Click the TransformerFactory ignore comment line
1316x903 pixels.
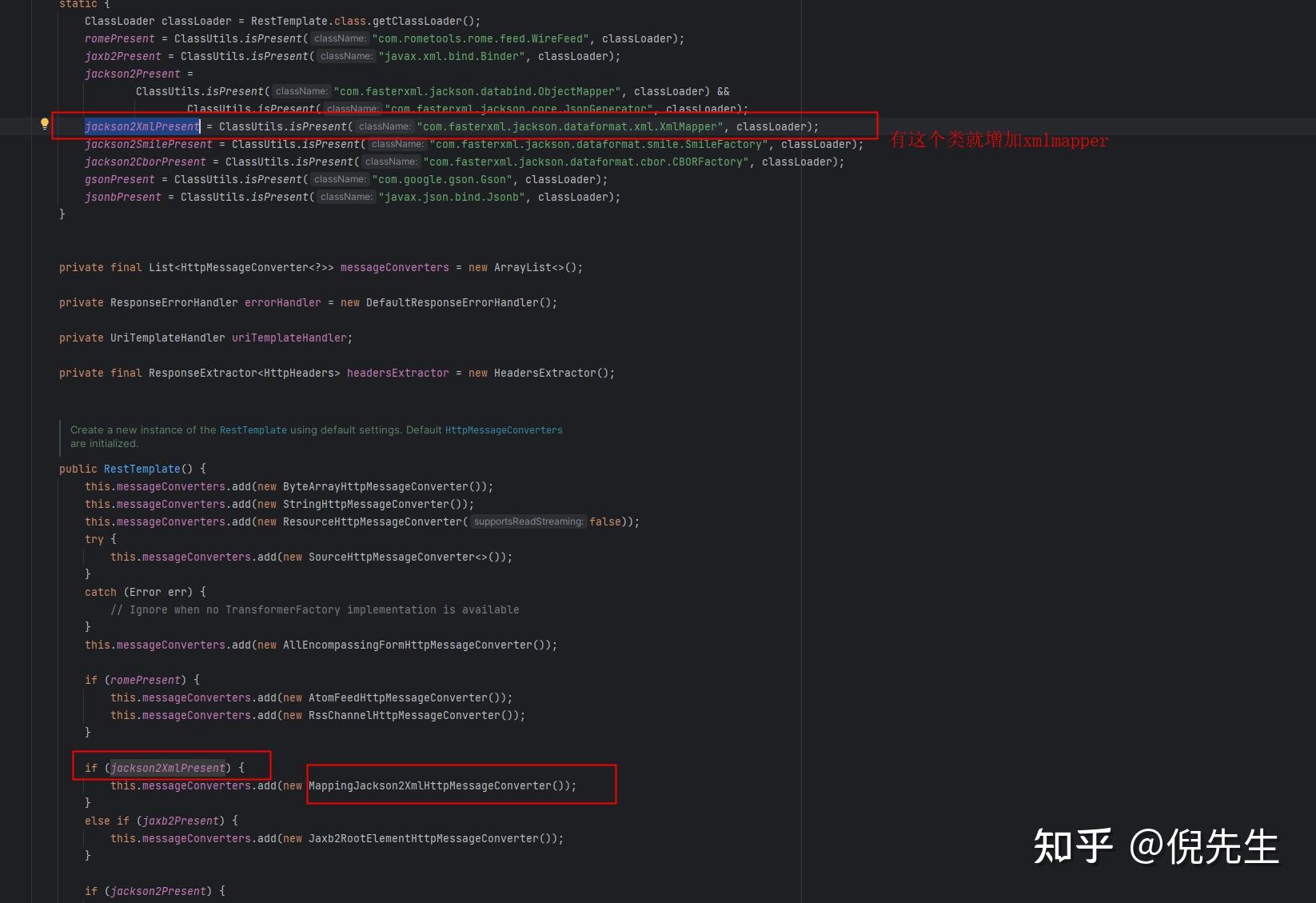pyautogui.click(x=314, y=609)
